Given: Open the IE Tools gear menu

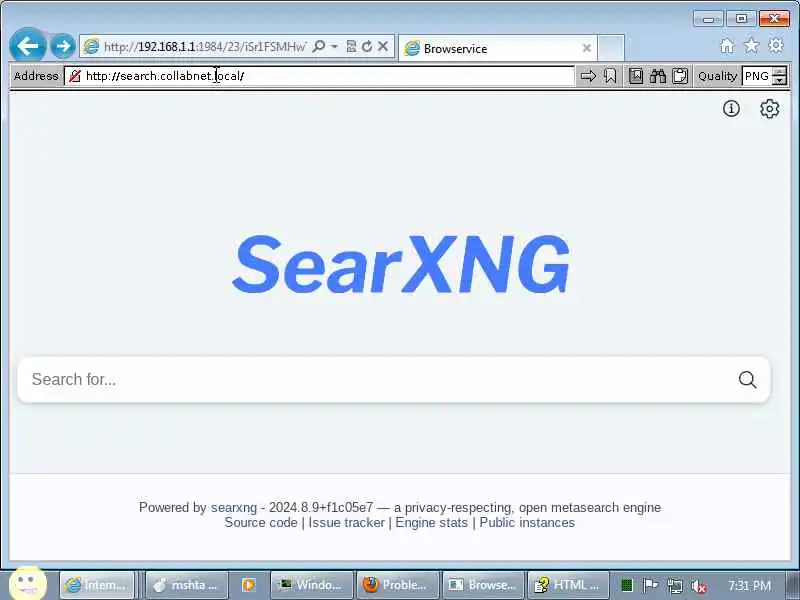Looking at the screenshot, I should tap(776, 46).
